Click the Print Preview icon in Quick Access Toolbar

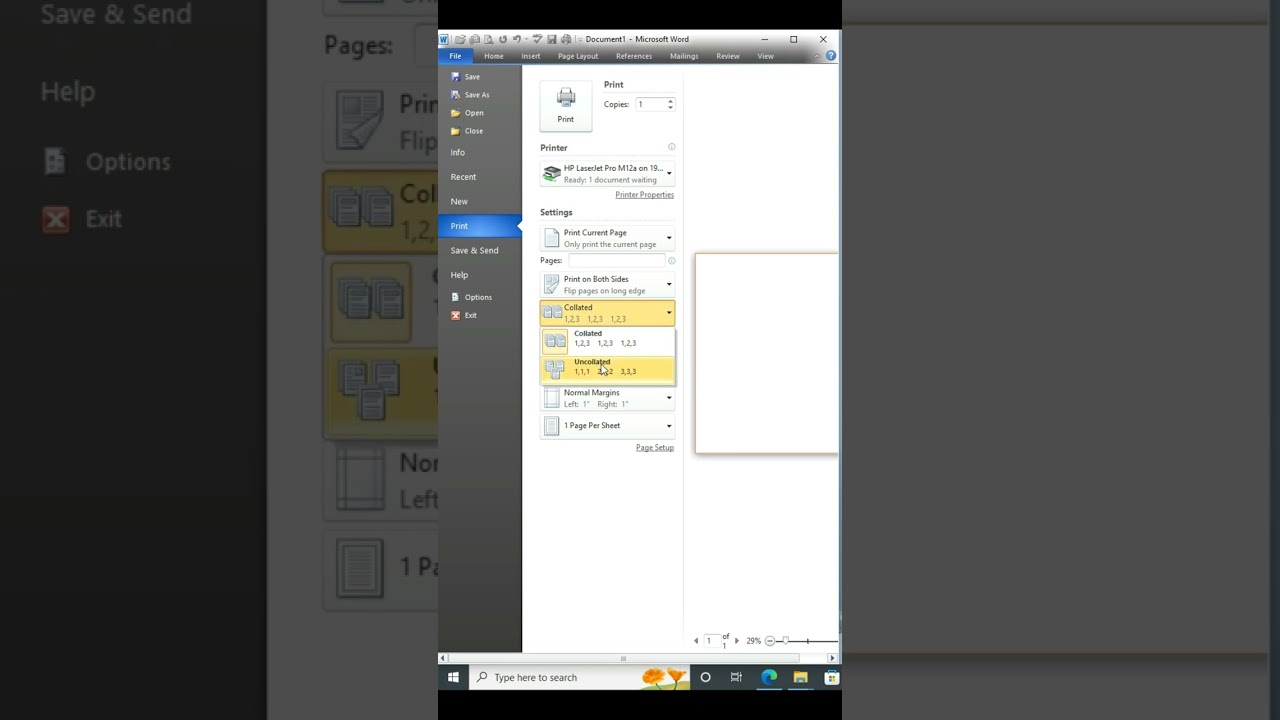coord(488,39)
